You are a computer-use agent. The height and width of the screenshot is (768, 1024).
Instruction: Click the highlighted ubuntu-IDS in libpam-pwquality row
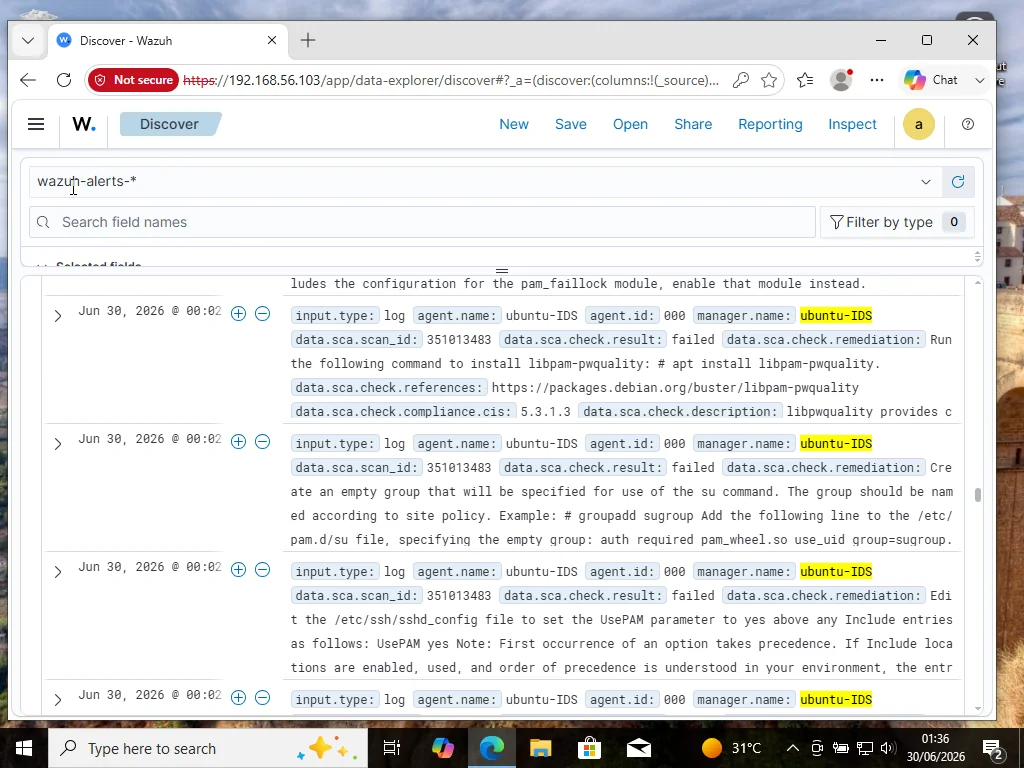click(x=836, y=315)
